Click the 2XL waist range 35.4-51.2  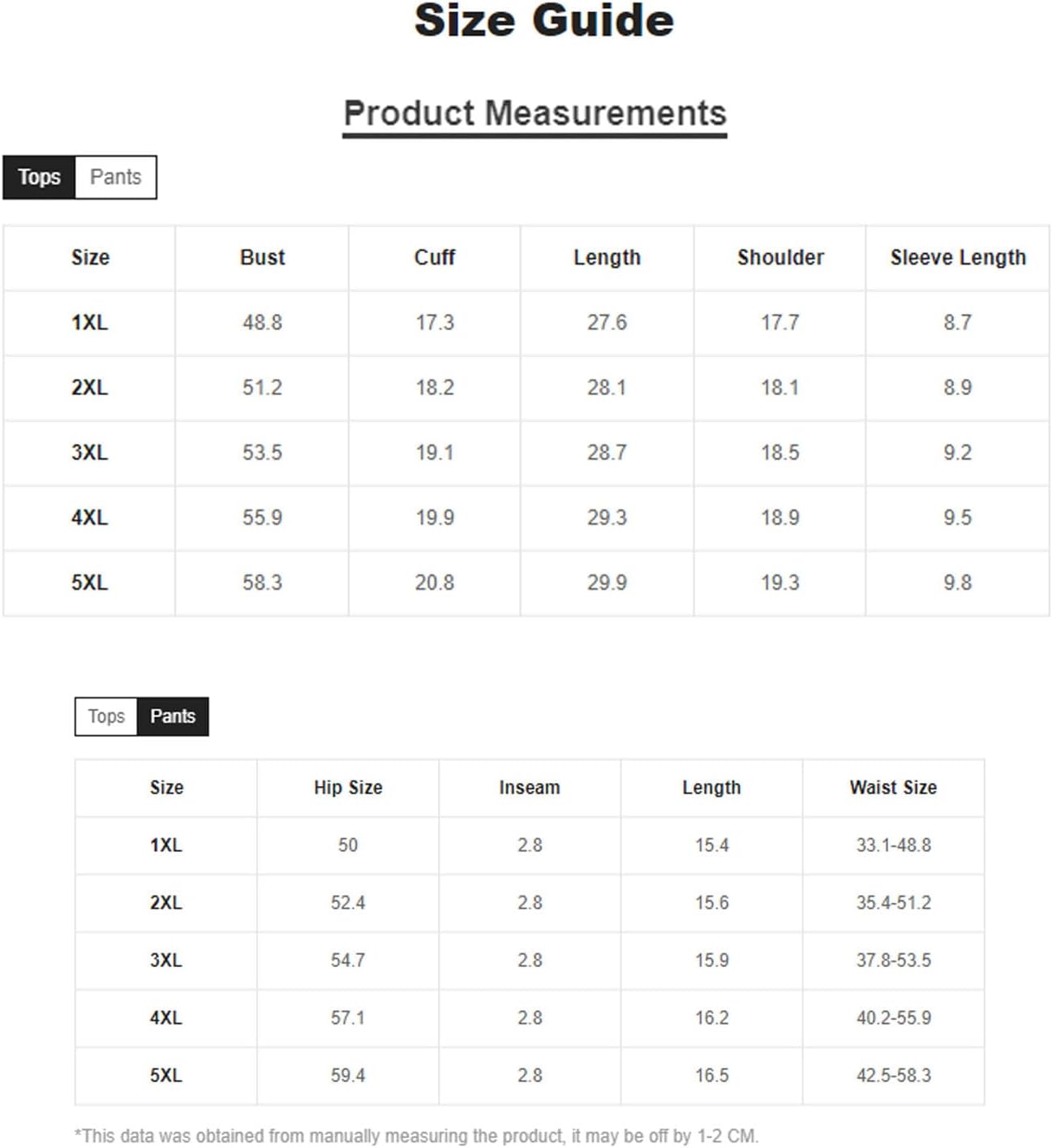coord(894,903)
